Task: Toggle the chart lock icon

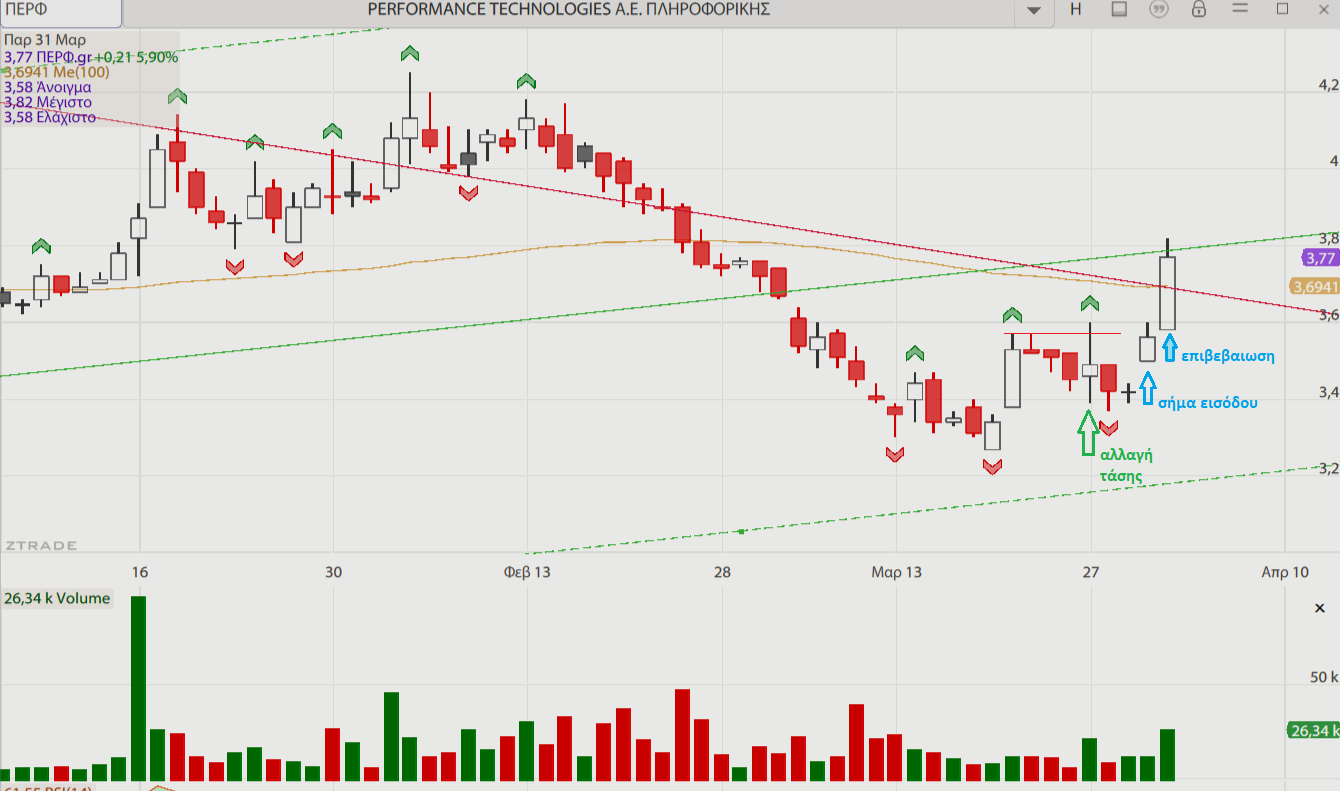Action: point(1199,9)
